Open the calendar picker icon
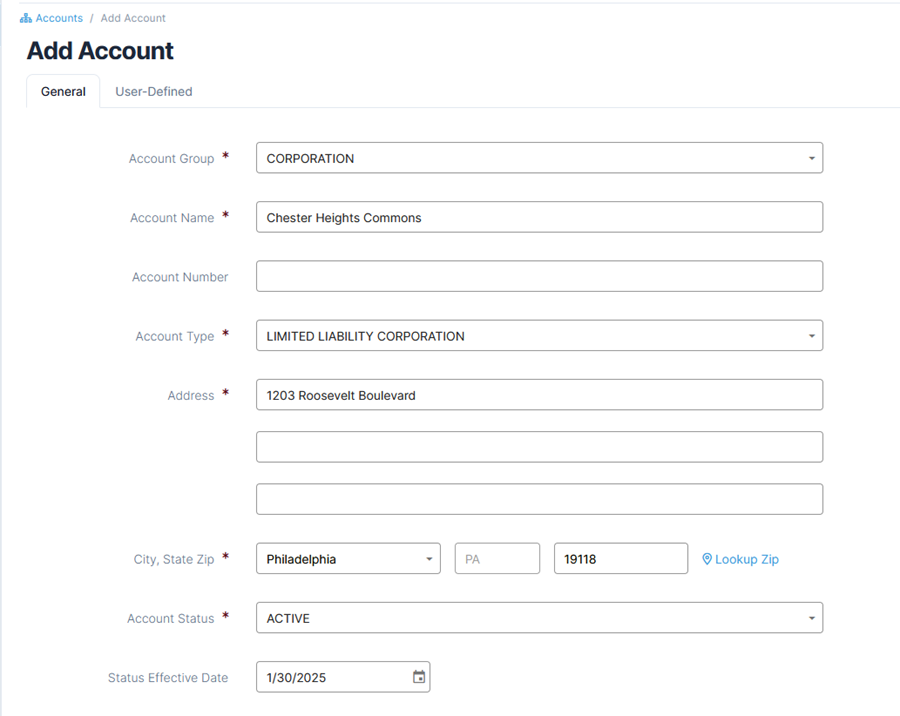The width and height of the screenshot is (900, 716). click(419, 677)
